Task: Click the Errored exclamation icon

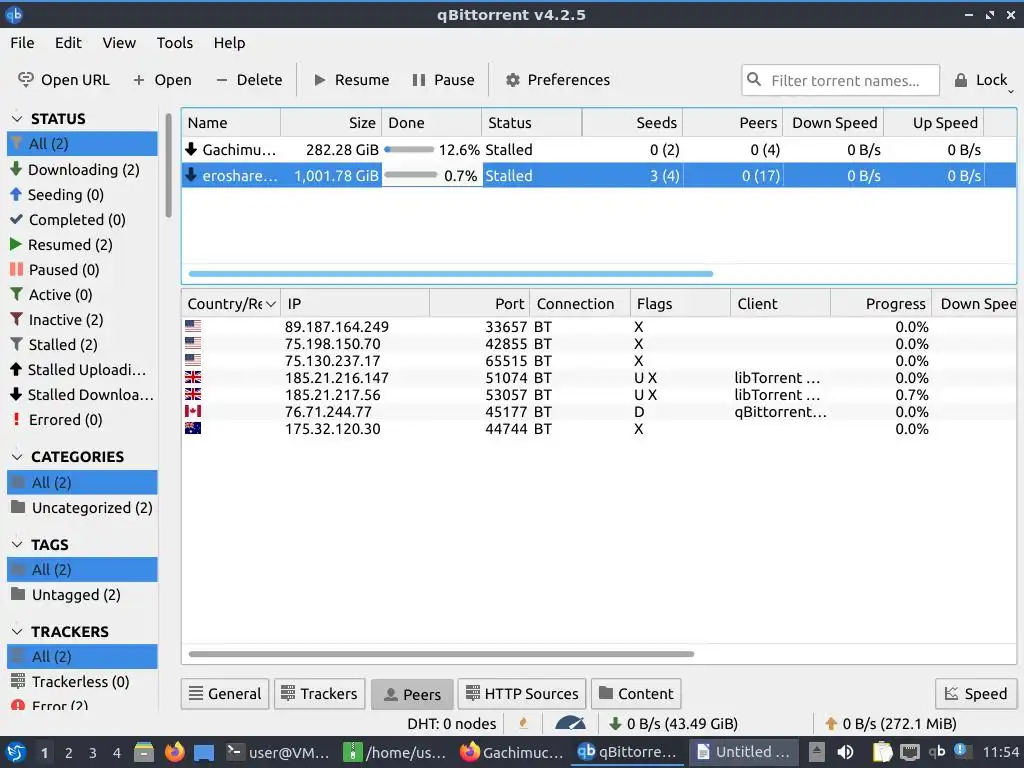Action: click(16, 419)
